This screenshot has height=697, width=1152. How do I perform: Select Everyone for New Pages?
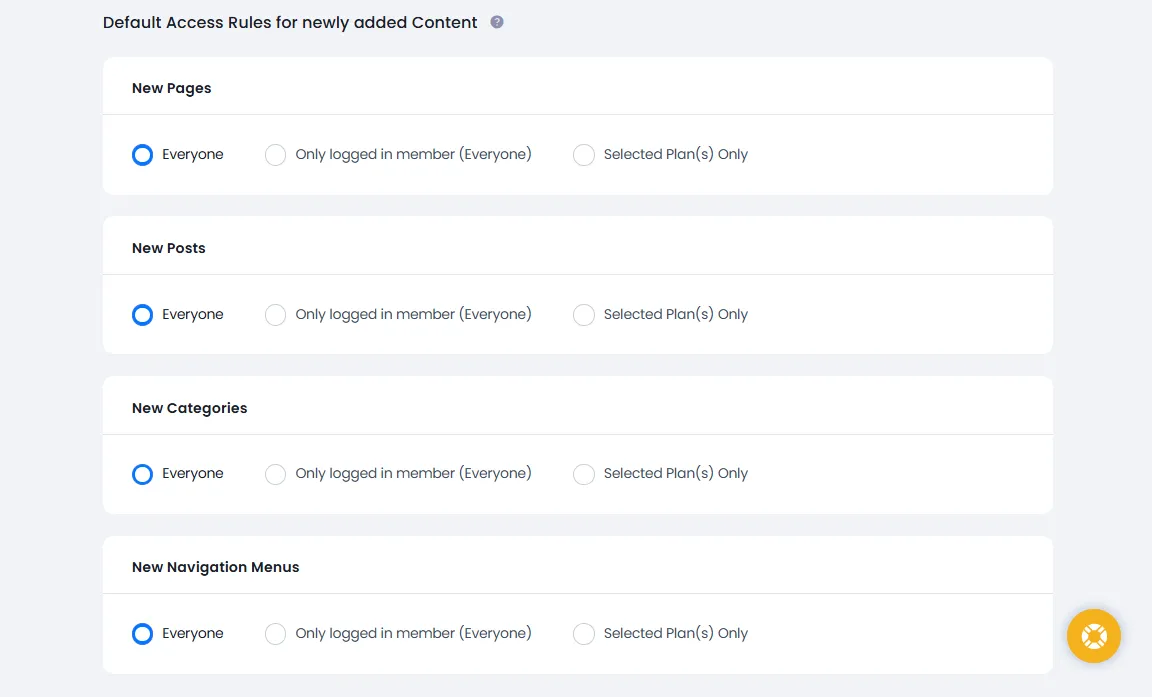pyautogui.click(x=143, y=155)
